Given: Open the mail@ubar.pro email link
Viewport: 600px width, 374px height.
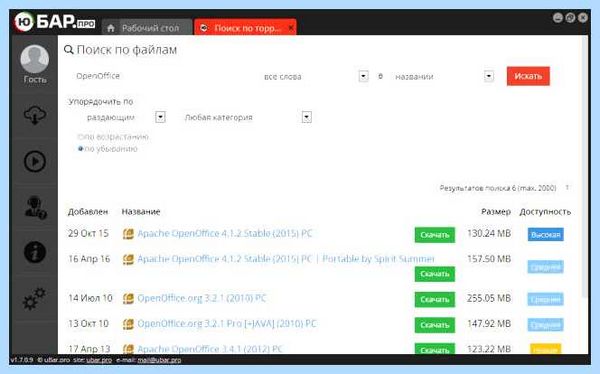Looking at the screenshot, I should (x=159, y=360).
